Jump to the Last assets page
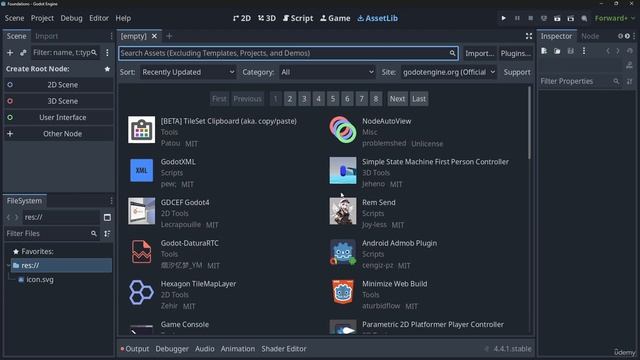Screen dimensions: 640x360 (419, 99)
